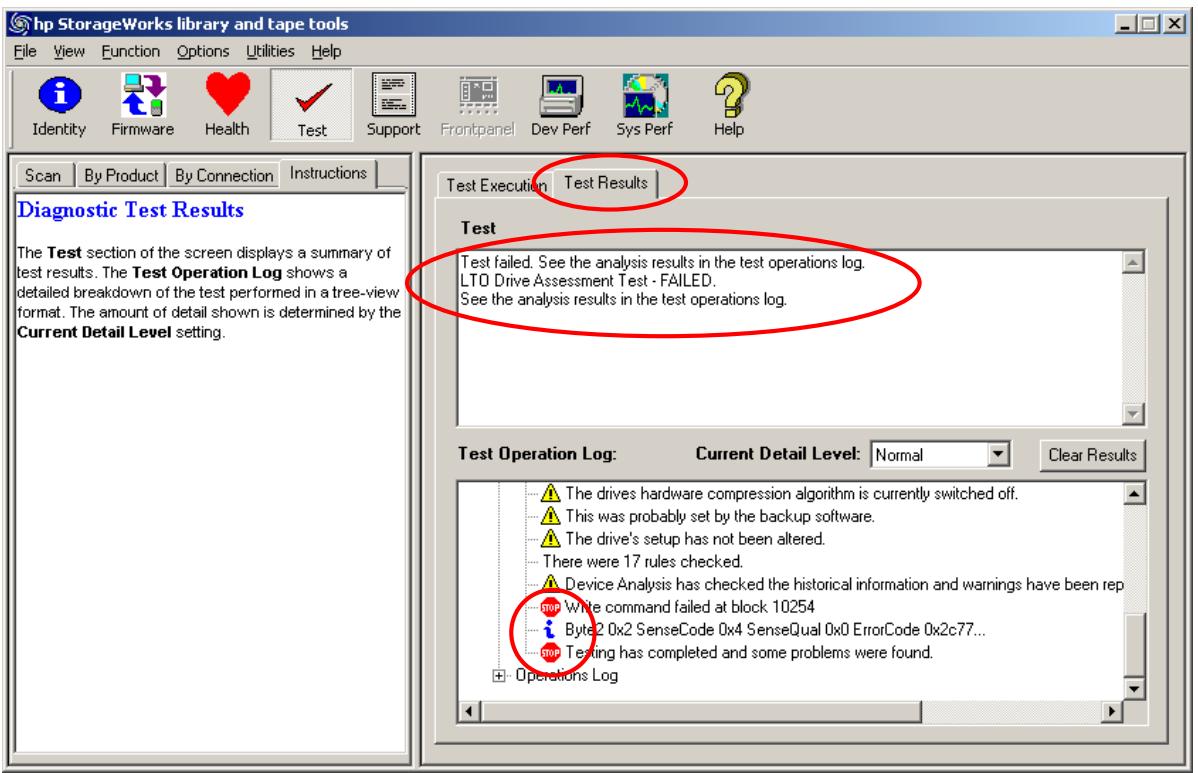
Task: Open the File menu
Action: click(24, 51)
